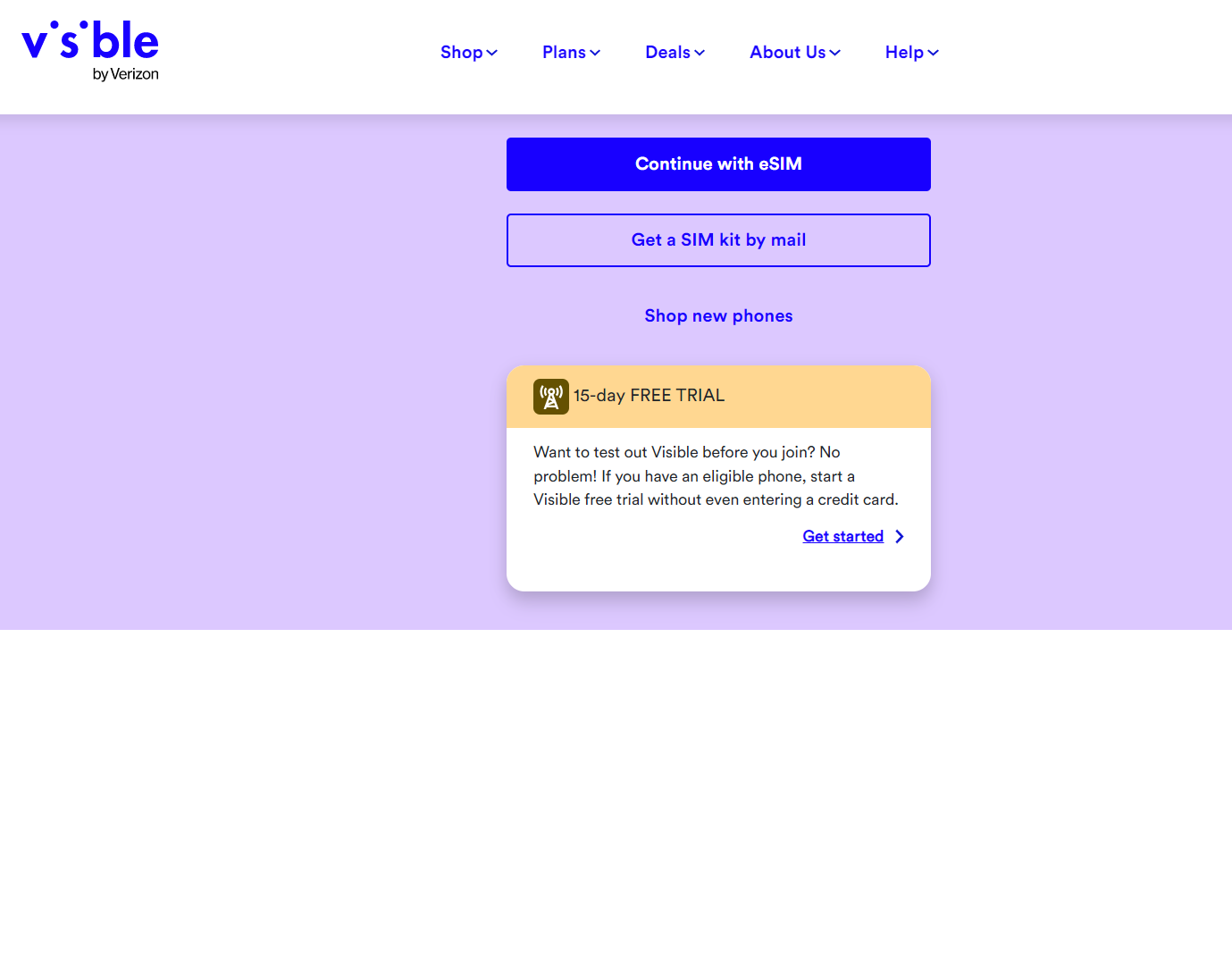Expand the Deals dropdown chevron
Image resolution: width=1232 pixels, height=964 pixels.
click(700, 54)
